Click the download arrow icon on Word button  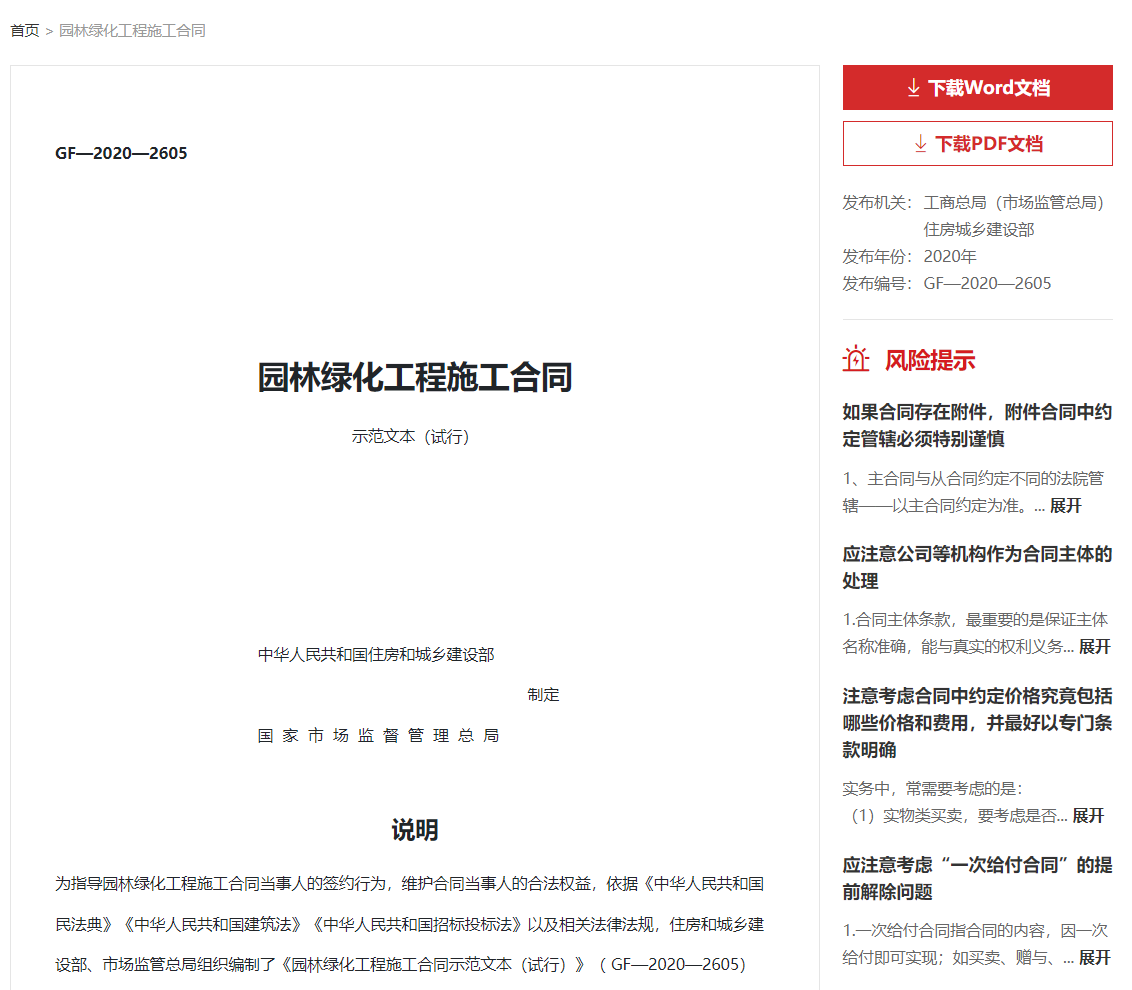click(x=913, y=88)
